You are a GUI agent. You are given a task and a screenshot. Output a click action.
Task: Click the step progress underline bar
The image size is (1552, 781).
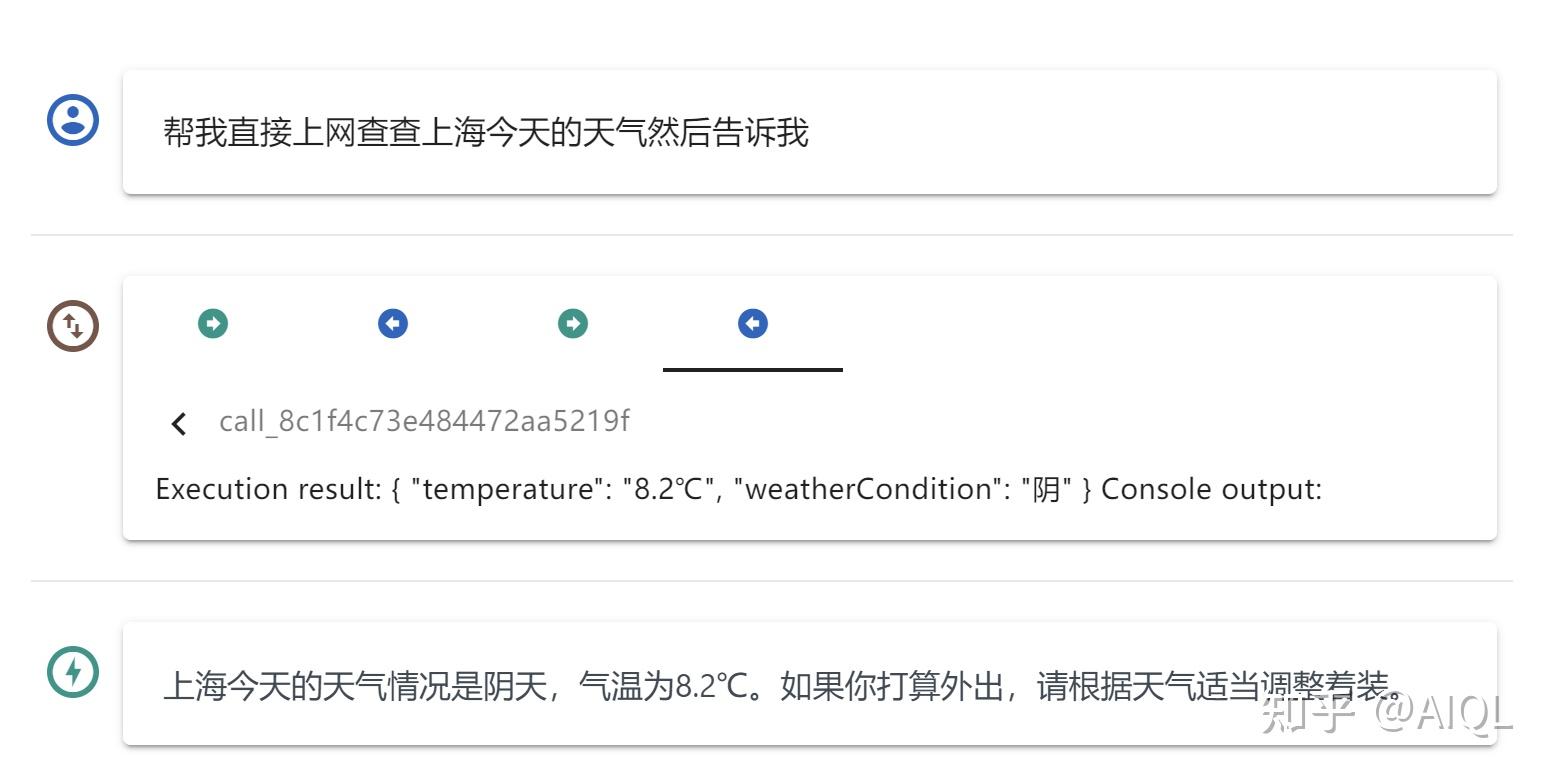click(752, 370)
